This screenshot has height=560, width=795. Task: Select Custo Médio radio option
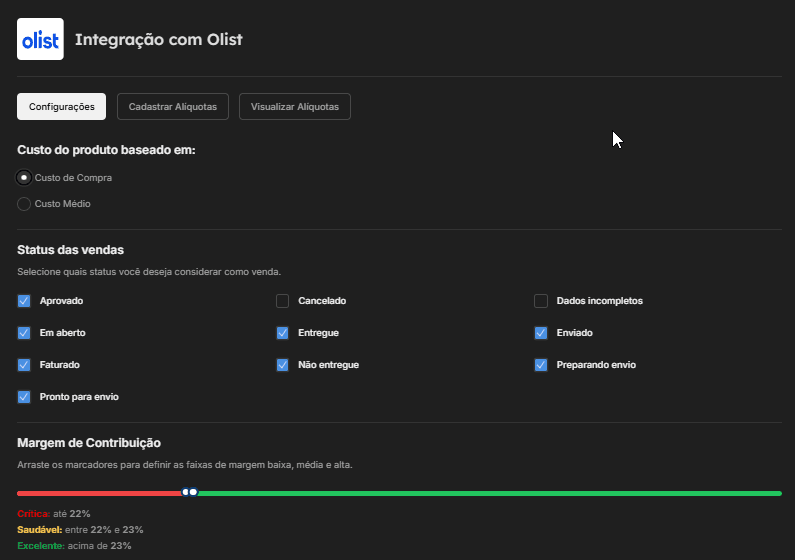click(x=24, y=204)
